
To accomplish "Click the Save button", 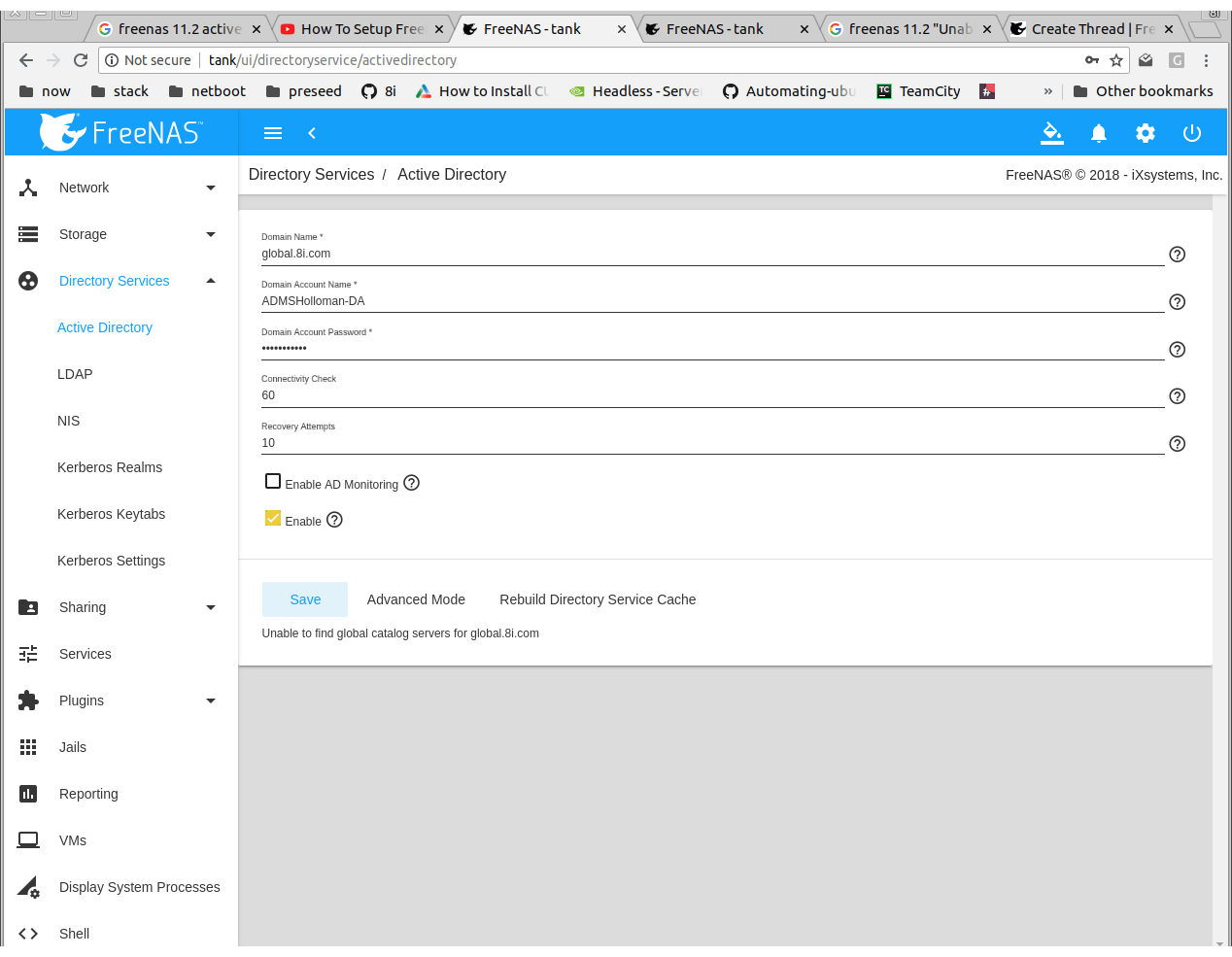I will tap(305, 599).
